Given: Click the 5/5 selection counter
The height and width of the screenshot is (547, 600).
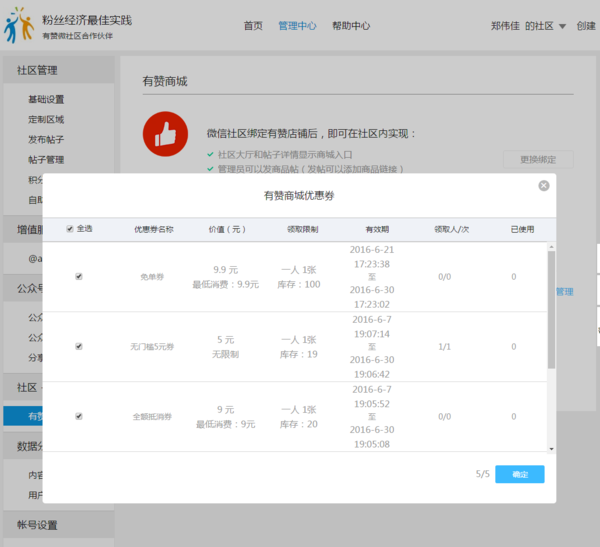Looking at the screenshot, I should point(483,474).
